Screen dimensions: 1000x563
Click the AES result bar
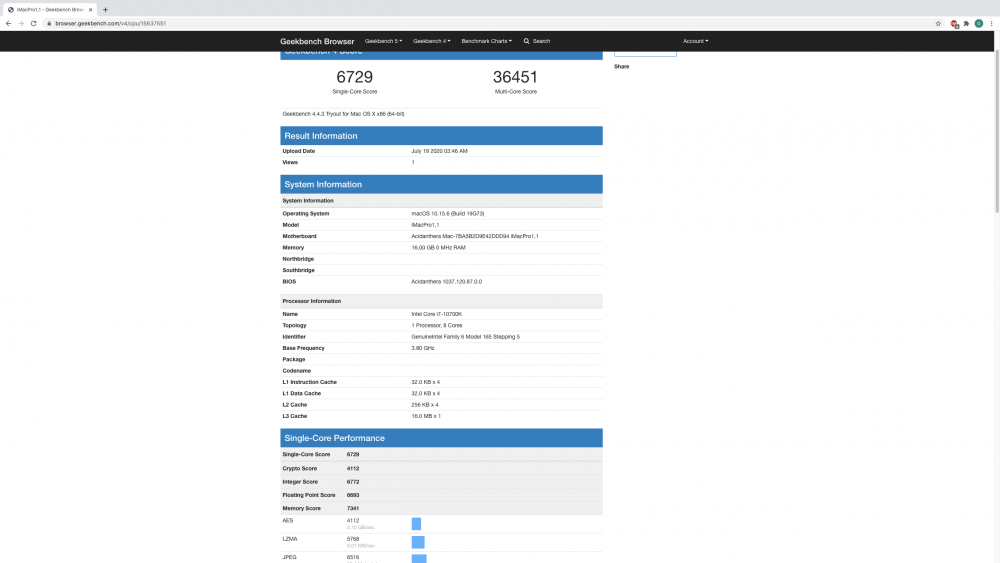click(416, 524)
